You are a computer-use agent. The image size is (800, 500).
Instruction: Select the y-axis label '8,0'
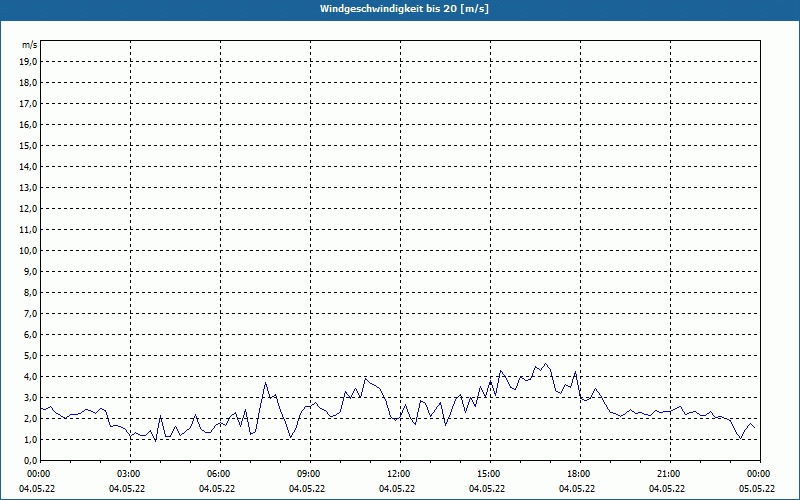pyautogui.click(x=31, y=293)
